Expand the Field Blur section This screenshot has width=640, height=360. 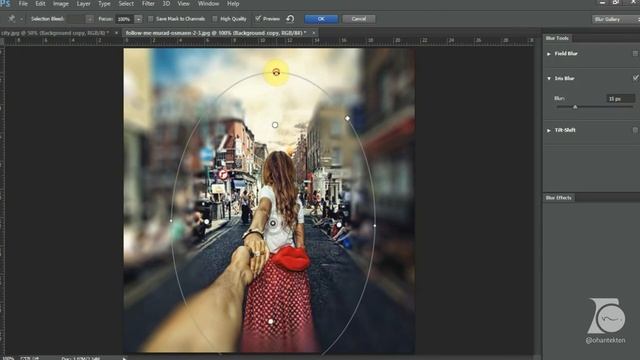pyautogui.click(x=549, y=53)
